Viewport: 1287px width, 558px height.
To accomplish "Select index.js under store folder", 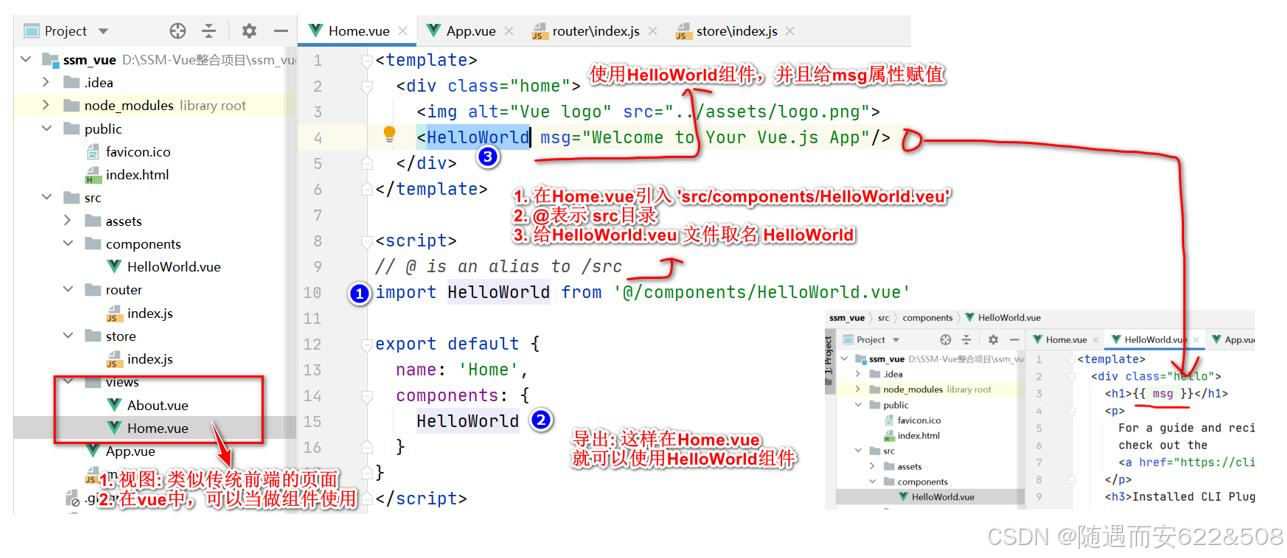I will (150, 359).
